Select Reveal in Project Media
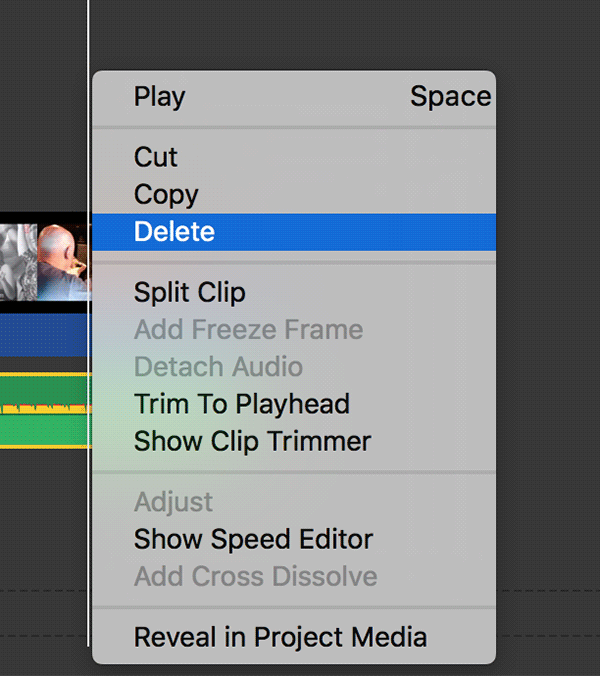This screenshot has width=600, height=676. click(280, 637)
